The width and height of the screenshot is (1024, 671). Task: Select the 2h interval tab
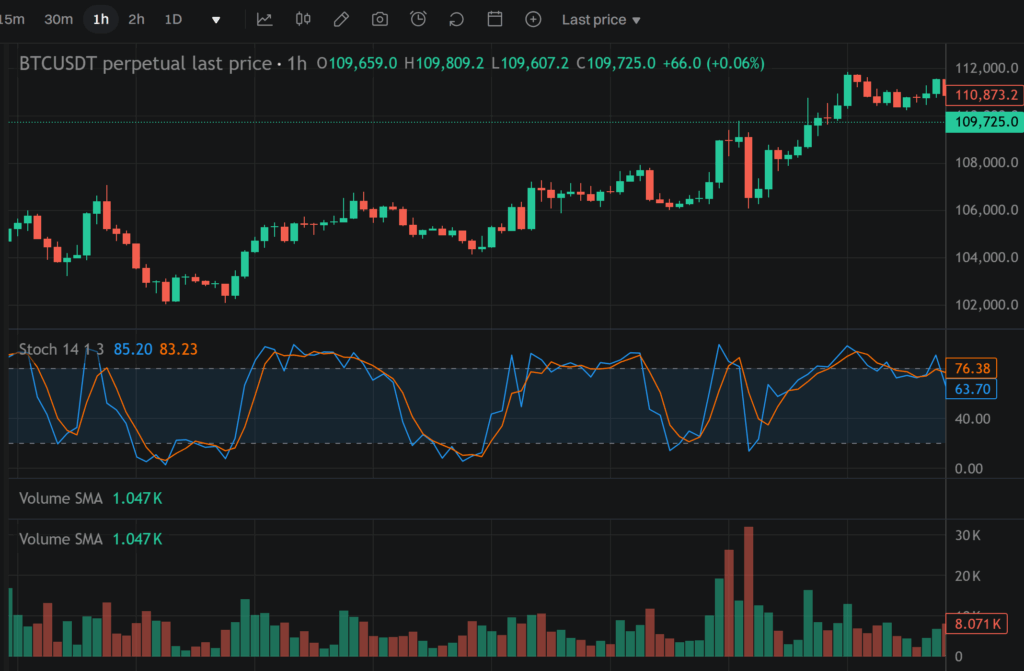pyautogui.click(x=136, y=19)
